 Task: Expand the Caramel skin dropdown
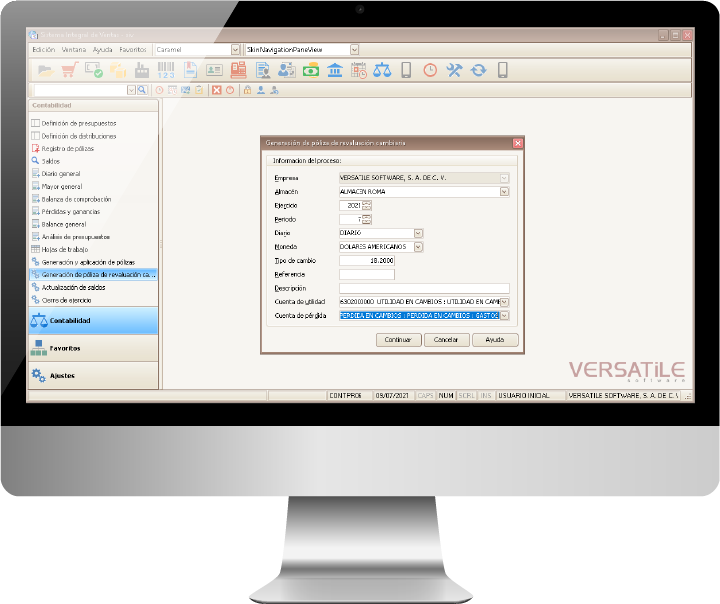235,50
